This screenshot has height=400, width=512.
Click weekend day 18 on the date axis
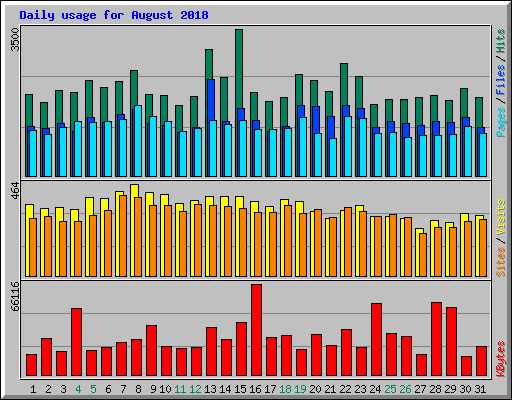[x=285, y=389]
